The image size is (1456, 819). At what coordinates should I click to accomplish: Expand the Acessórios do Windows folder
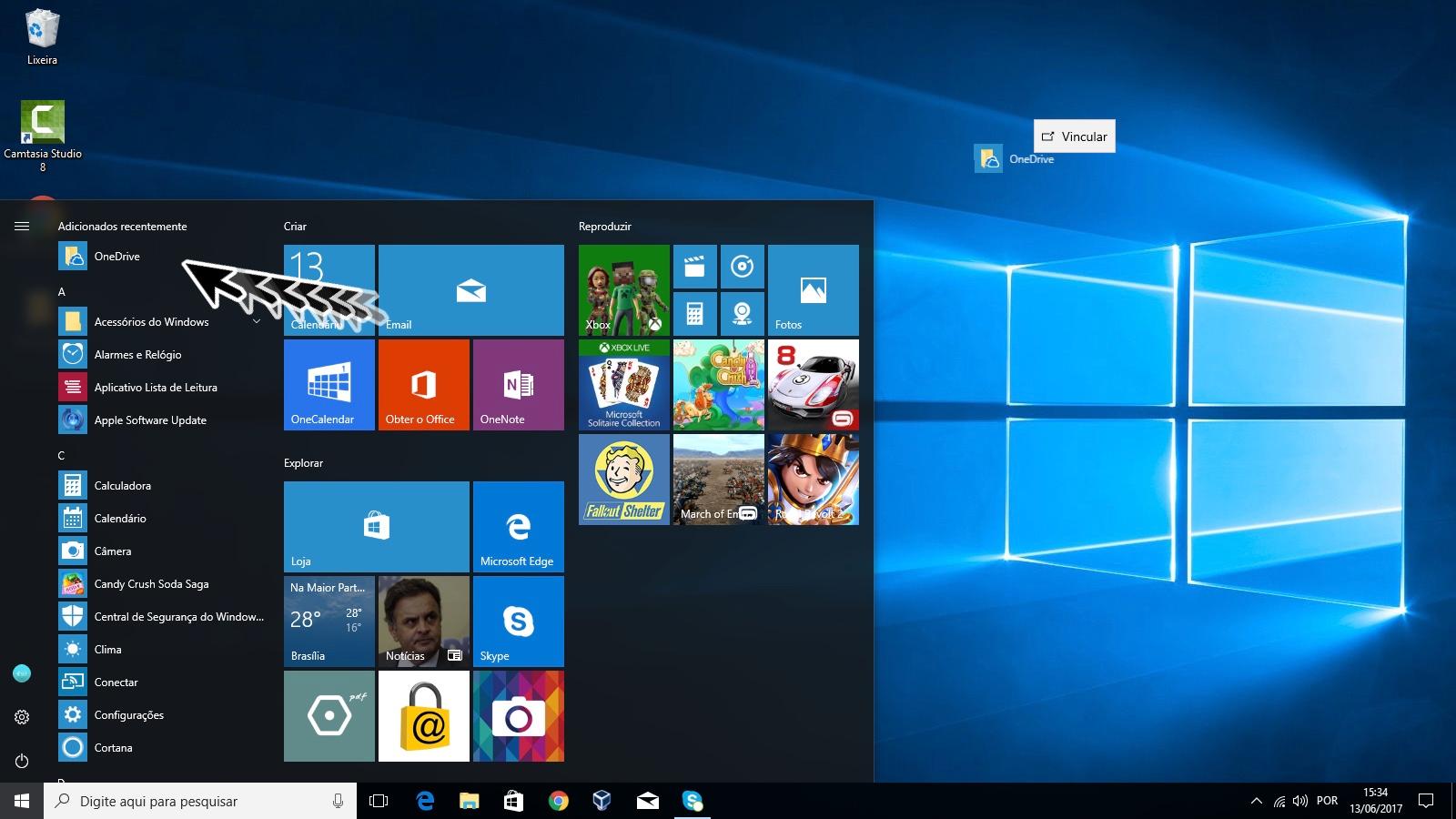click(162, 321)
